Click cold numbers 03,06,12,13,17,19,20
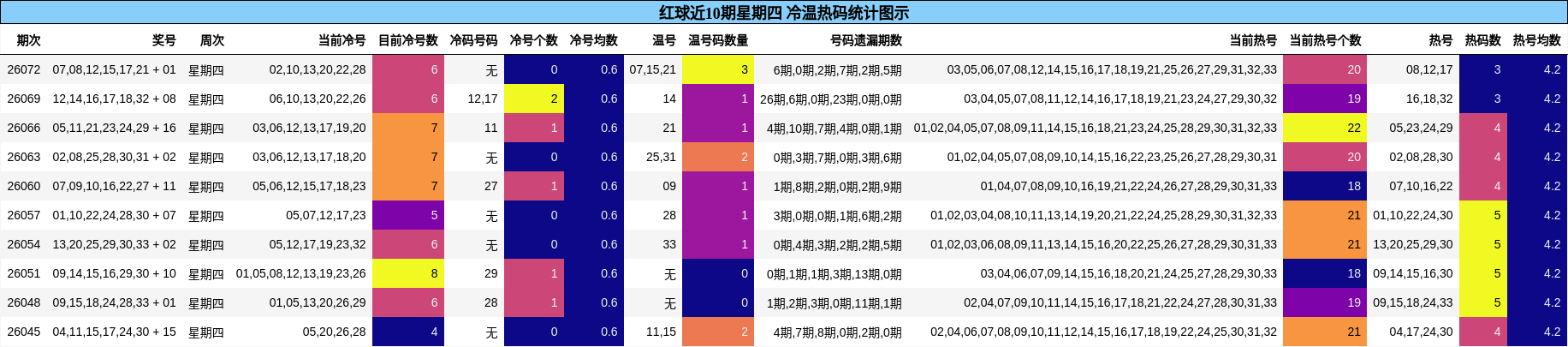Viewport: 1568px width, 347px height. click(x=309, y=128)
